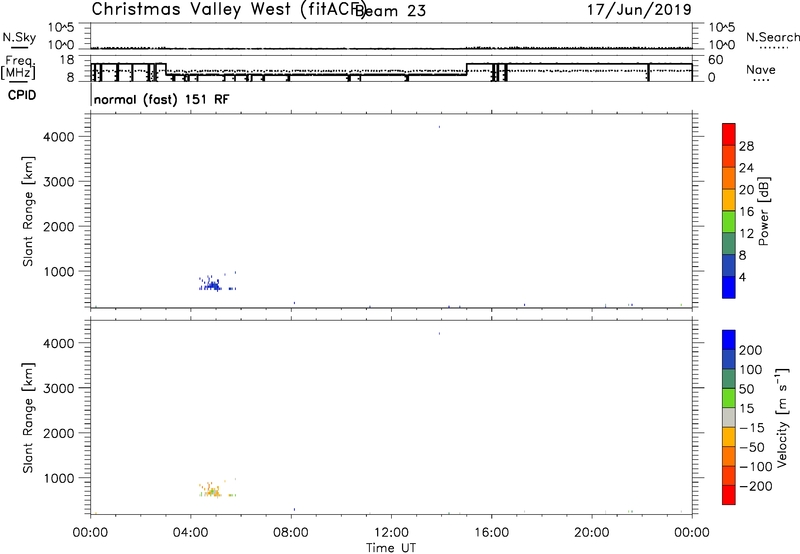Click the 4000 tick of the power panel
The height and width of the screenshot is (554, 800).
coord(59,137)
